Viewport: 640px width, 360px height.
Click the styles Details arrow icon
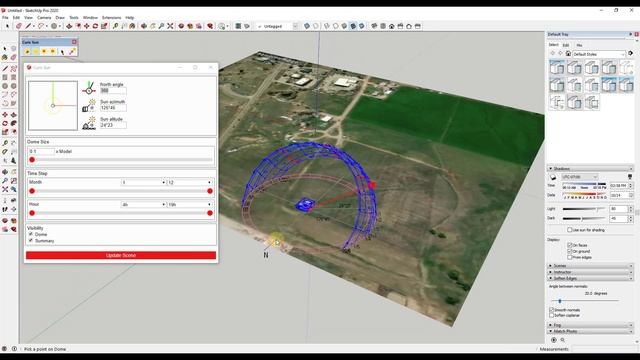tap(631, 53)
